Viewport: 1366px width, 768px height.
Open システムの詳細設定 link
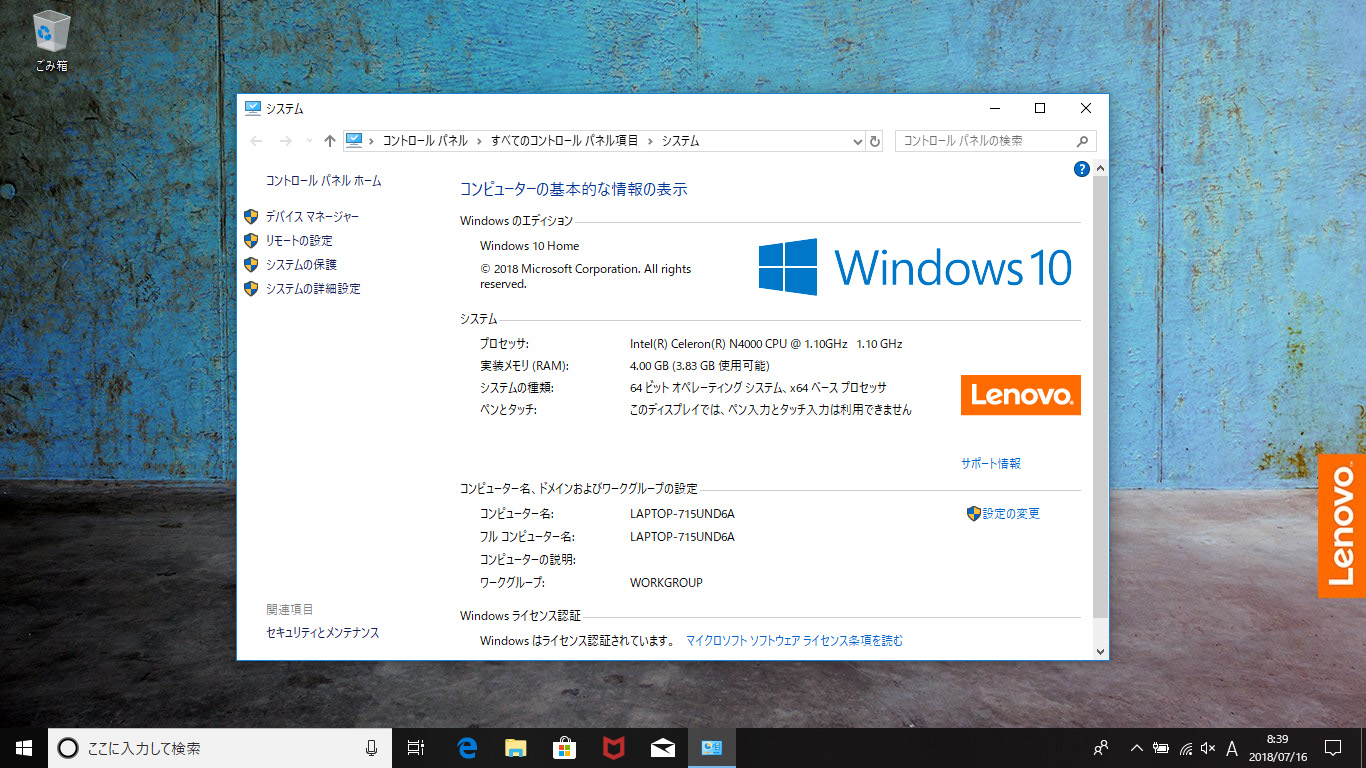point(313,289)
